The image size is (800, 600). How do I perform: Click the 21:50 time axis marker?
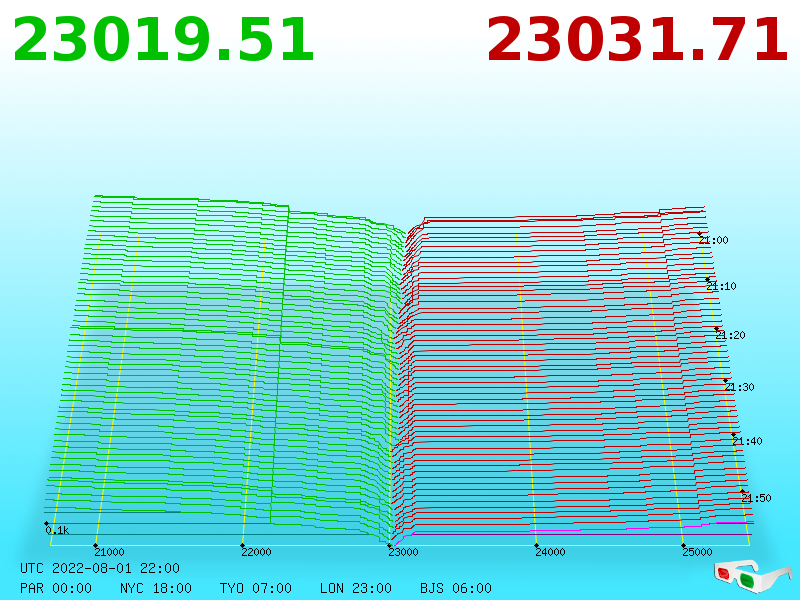pyautogui.click(x=756, y=498)
